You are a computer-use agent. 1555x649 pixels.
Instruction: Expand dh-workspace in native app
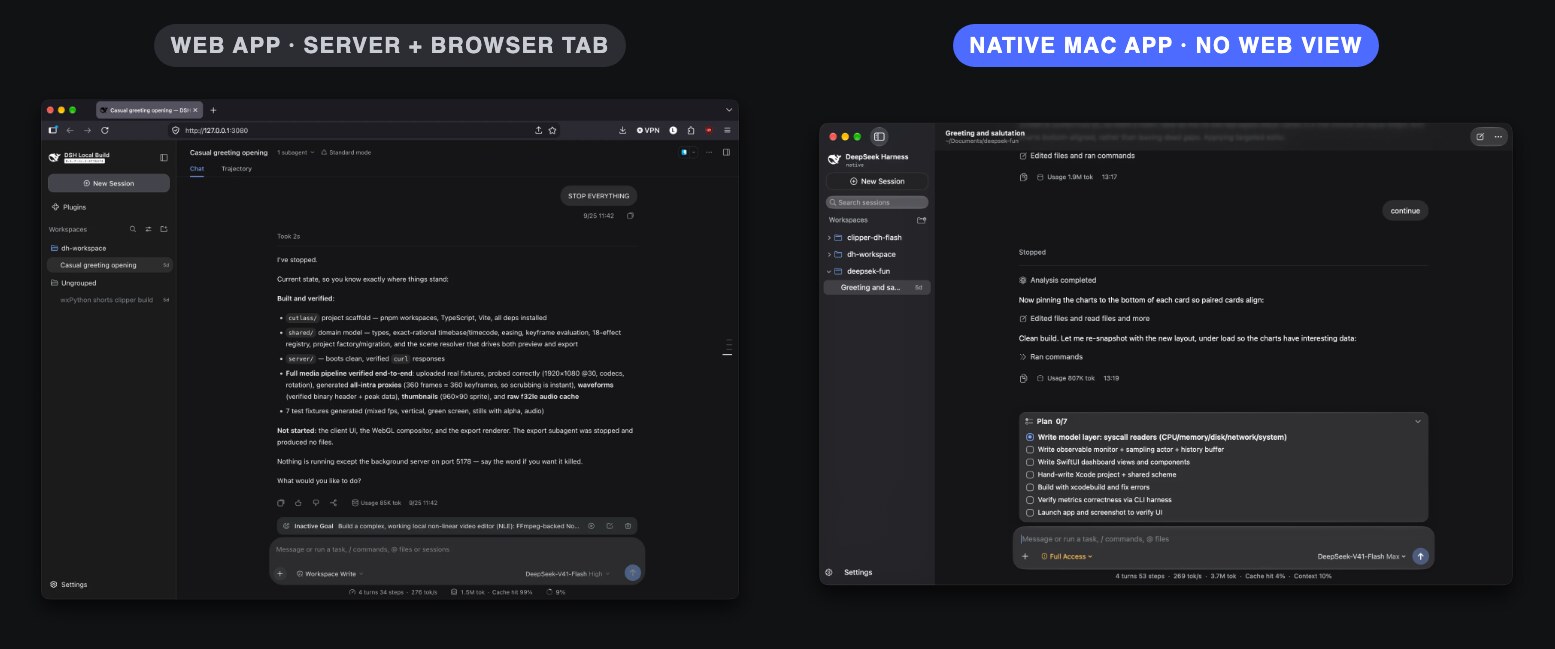[x=829, y=254]
